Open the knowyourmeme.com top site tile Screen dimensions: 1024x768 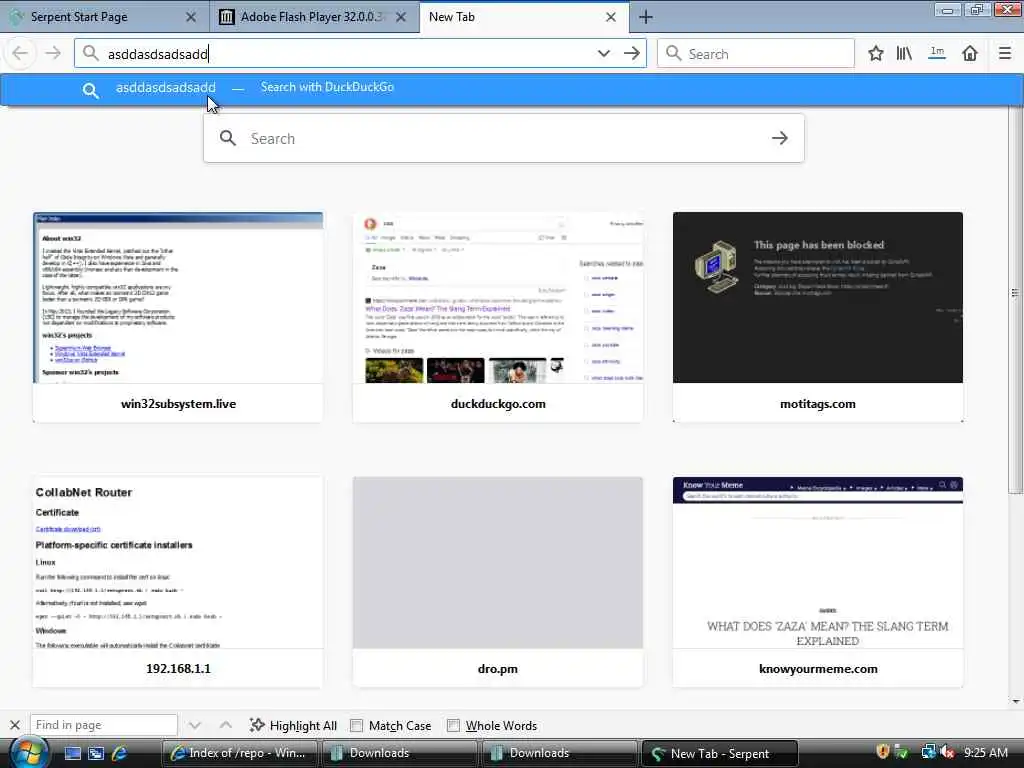[x=818, y=582]
